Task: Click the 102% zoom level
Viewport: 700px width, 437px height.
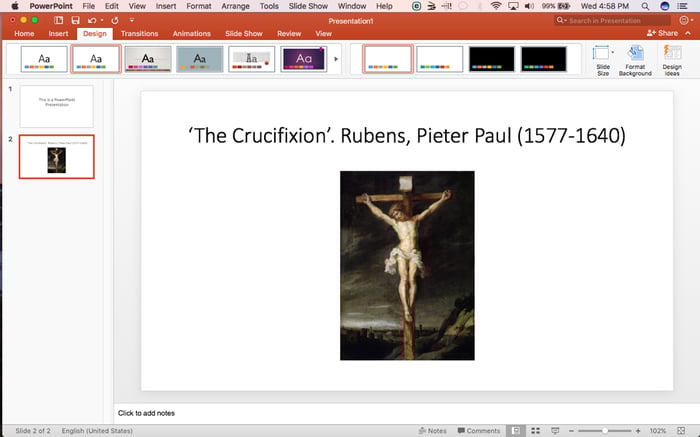Action: 658,431
